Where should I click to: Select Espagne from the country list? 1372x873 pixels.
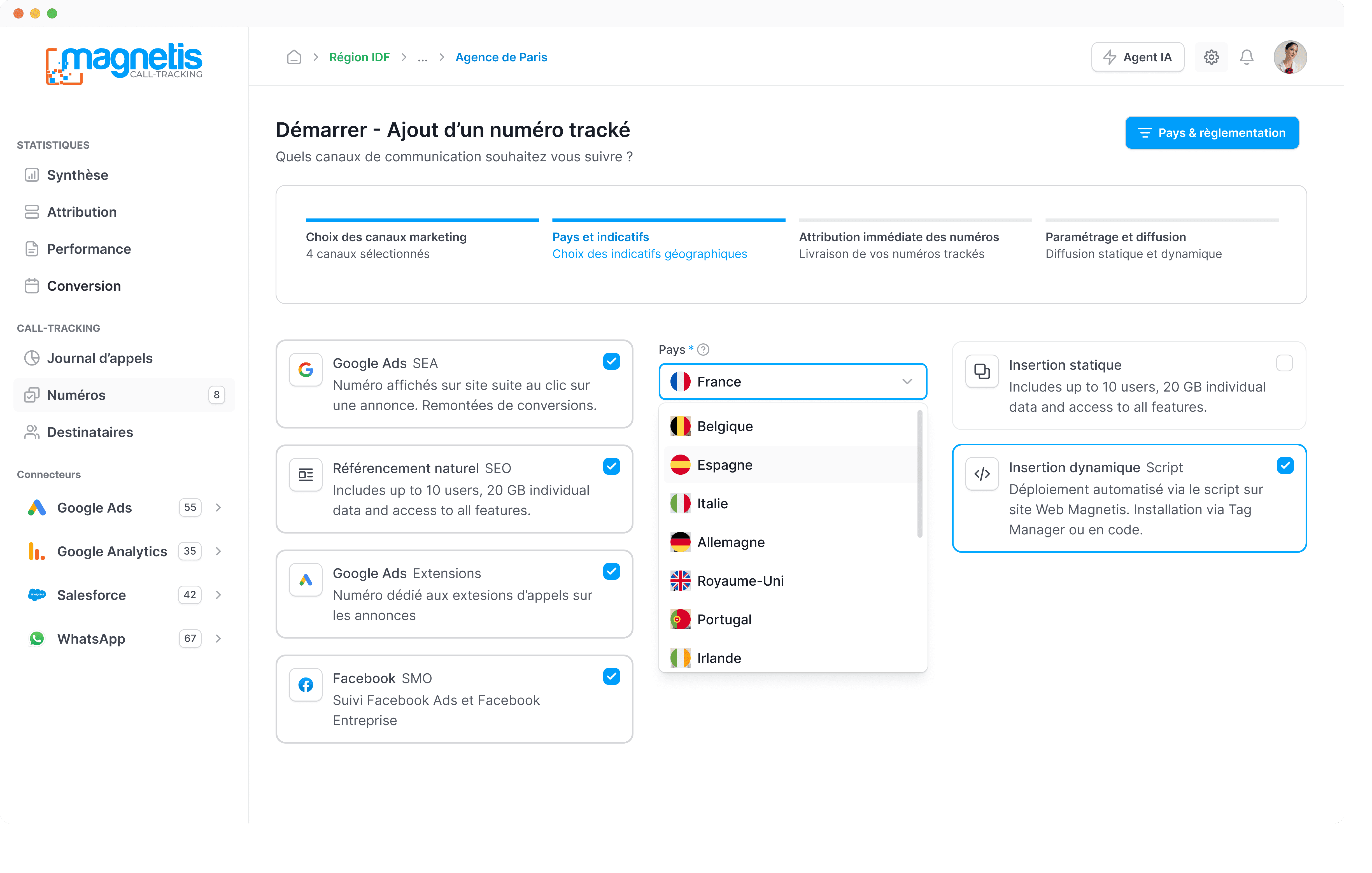pyautogui.click(x=724, y=464)
